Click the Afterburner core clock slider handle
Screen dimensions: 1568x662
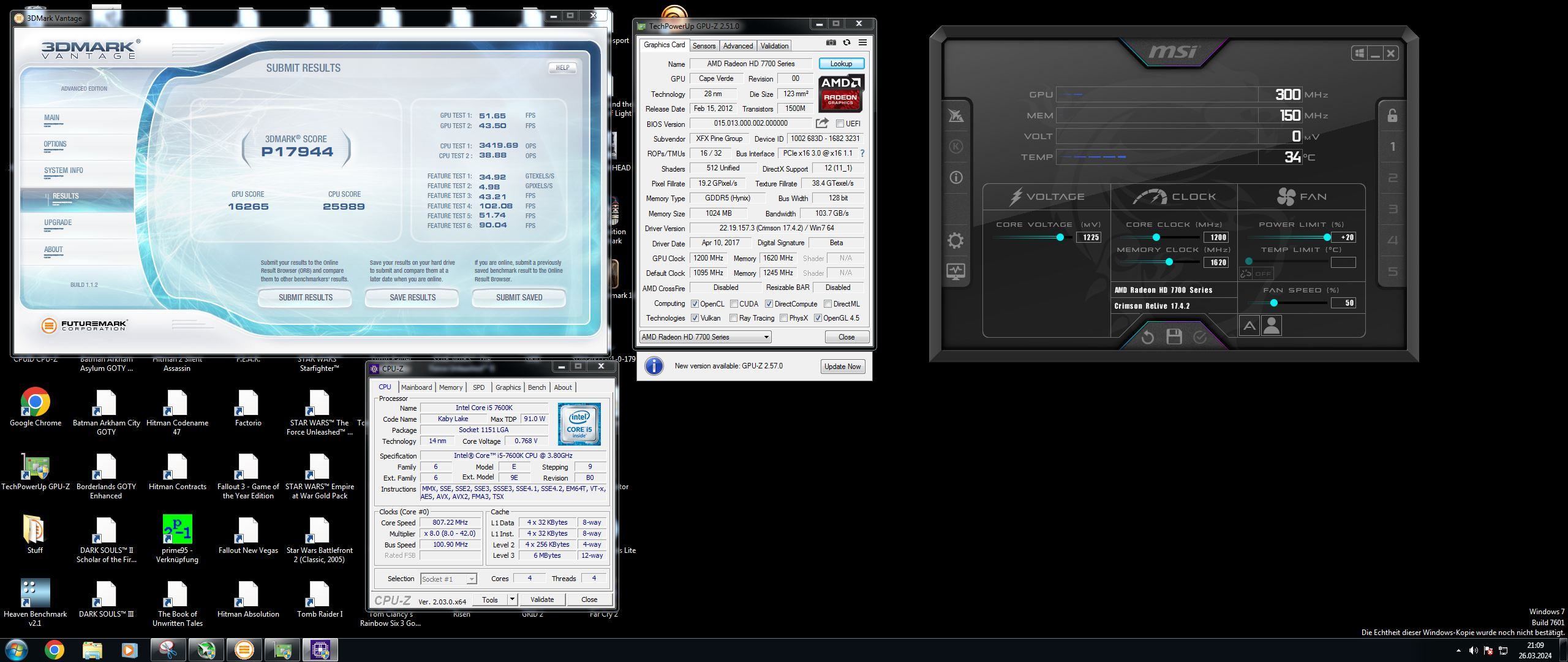tap(1156, 237)
